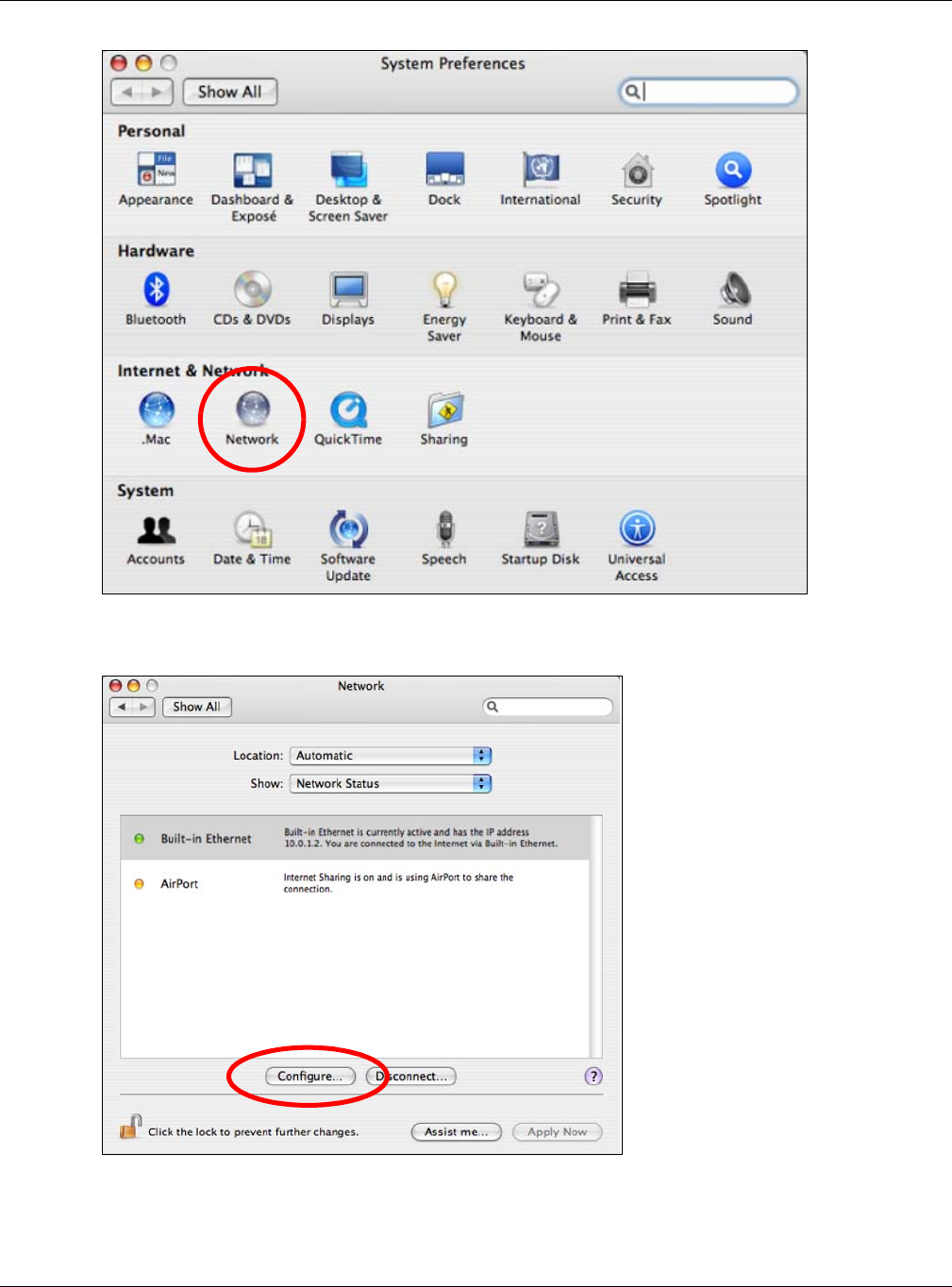The height and width of the screenshot is (1287, 952).
Task: Click the Network window search field
Action: click(547, 707)
